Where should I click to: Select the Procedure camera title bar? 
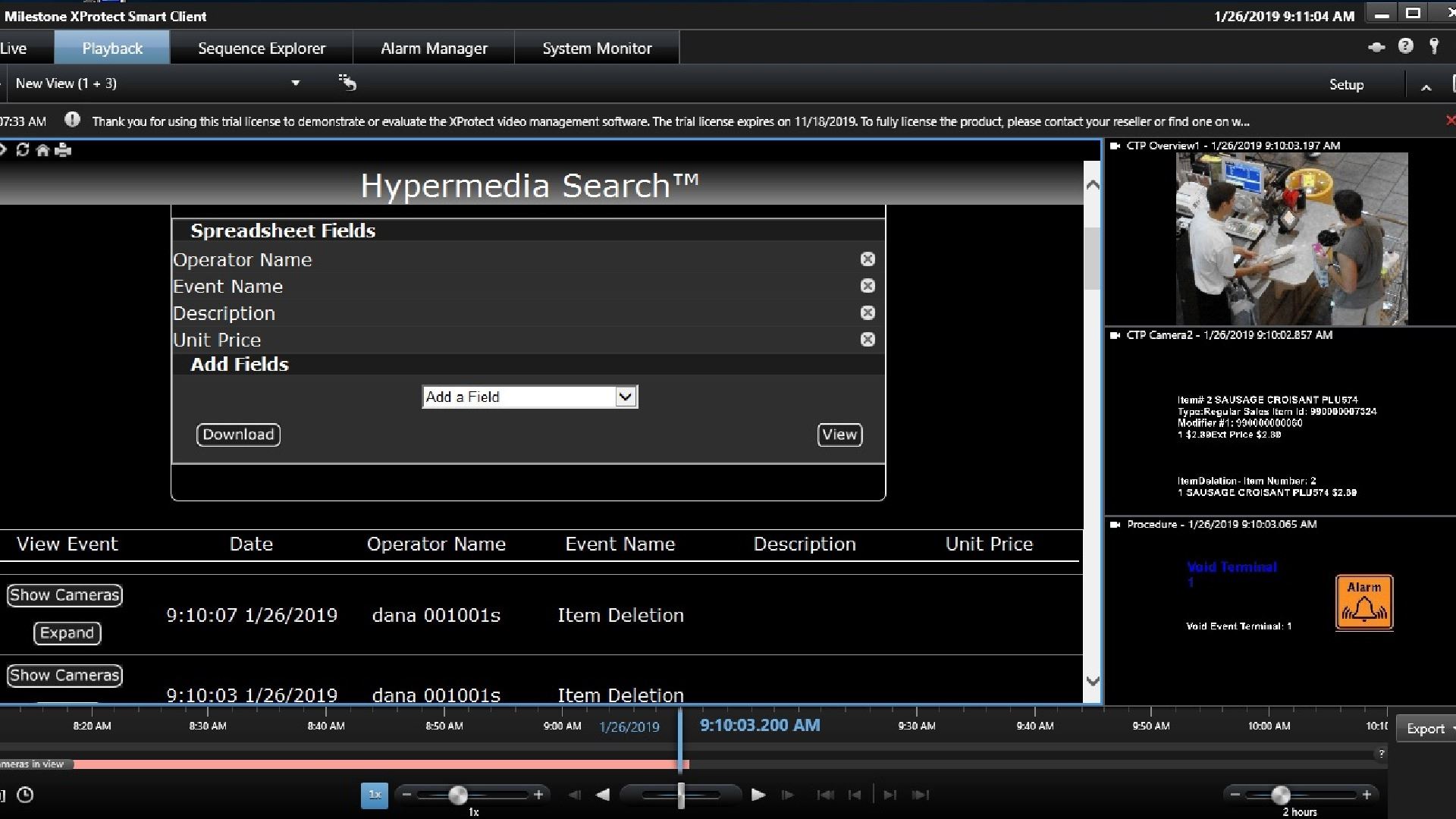click(1280, 524)
